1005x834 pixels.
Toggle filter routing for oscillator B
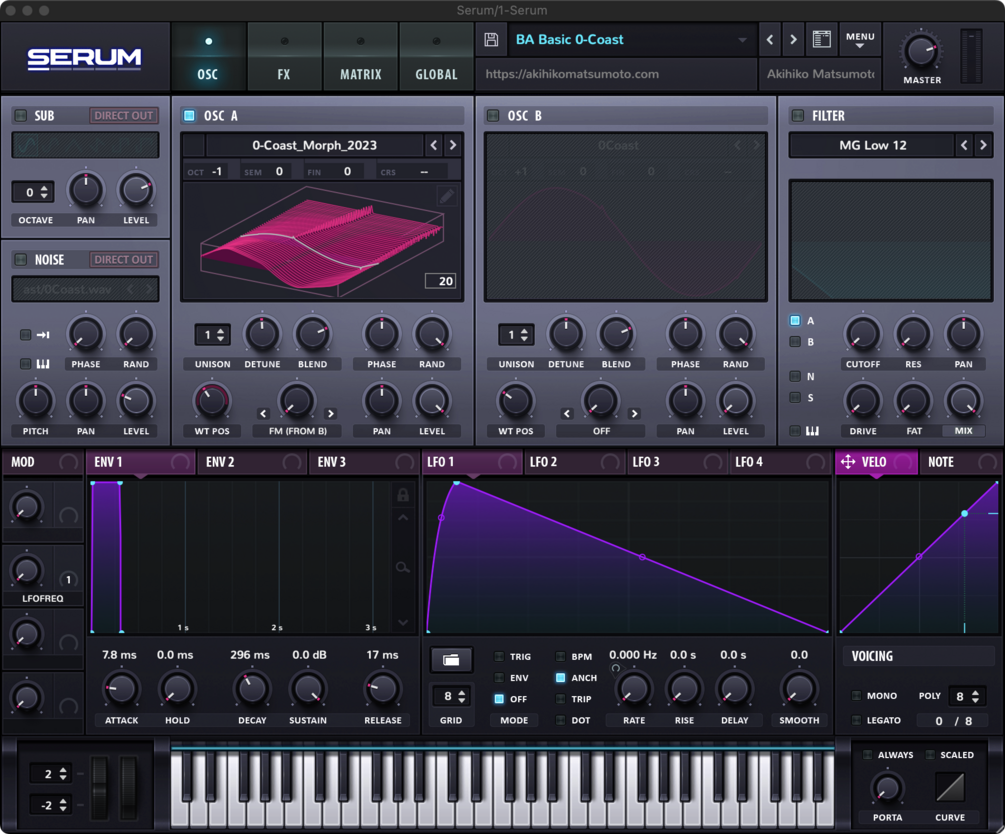pyautogui.click(x=795, y=342)
